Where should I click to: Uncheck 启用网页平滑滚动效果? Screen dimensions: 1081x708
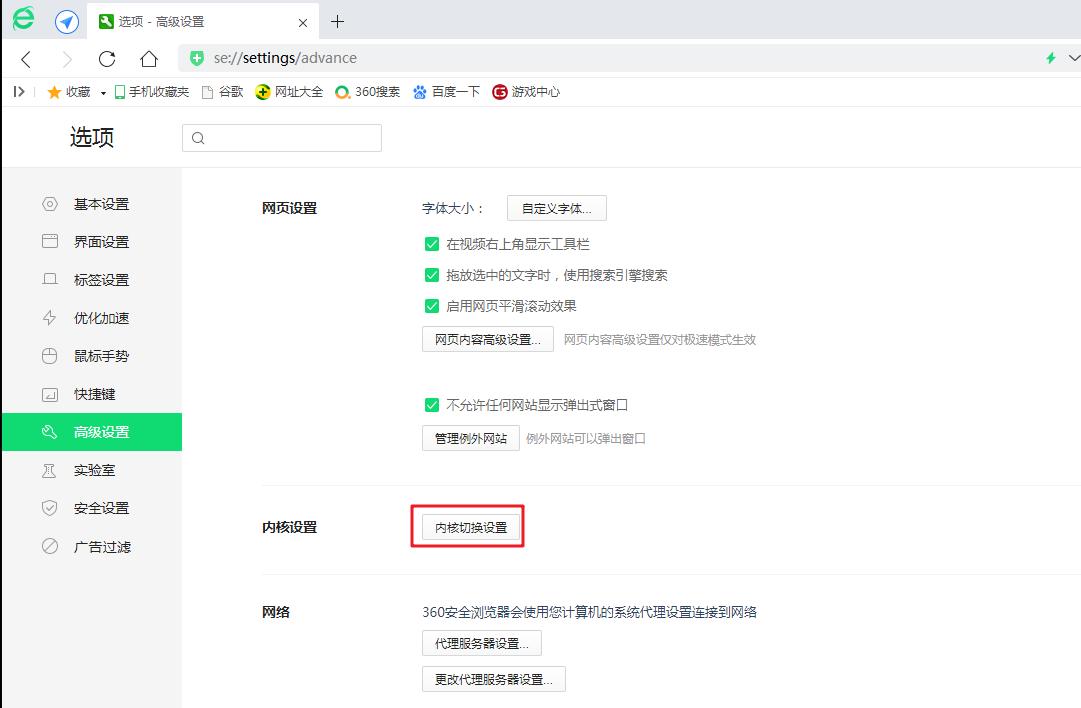pos(431,305)
